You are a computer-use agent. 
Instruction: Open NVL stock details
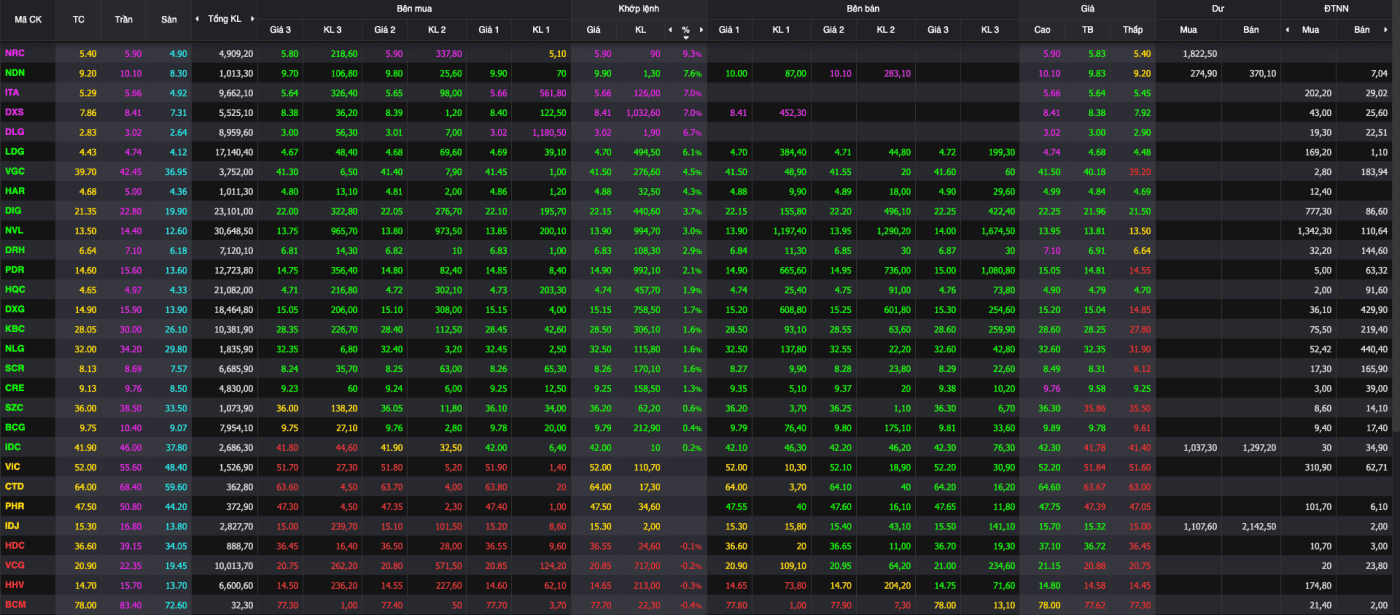pyautogui.click(x=14, y=230)
